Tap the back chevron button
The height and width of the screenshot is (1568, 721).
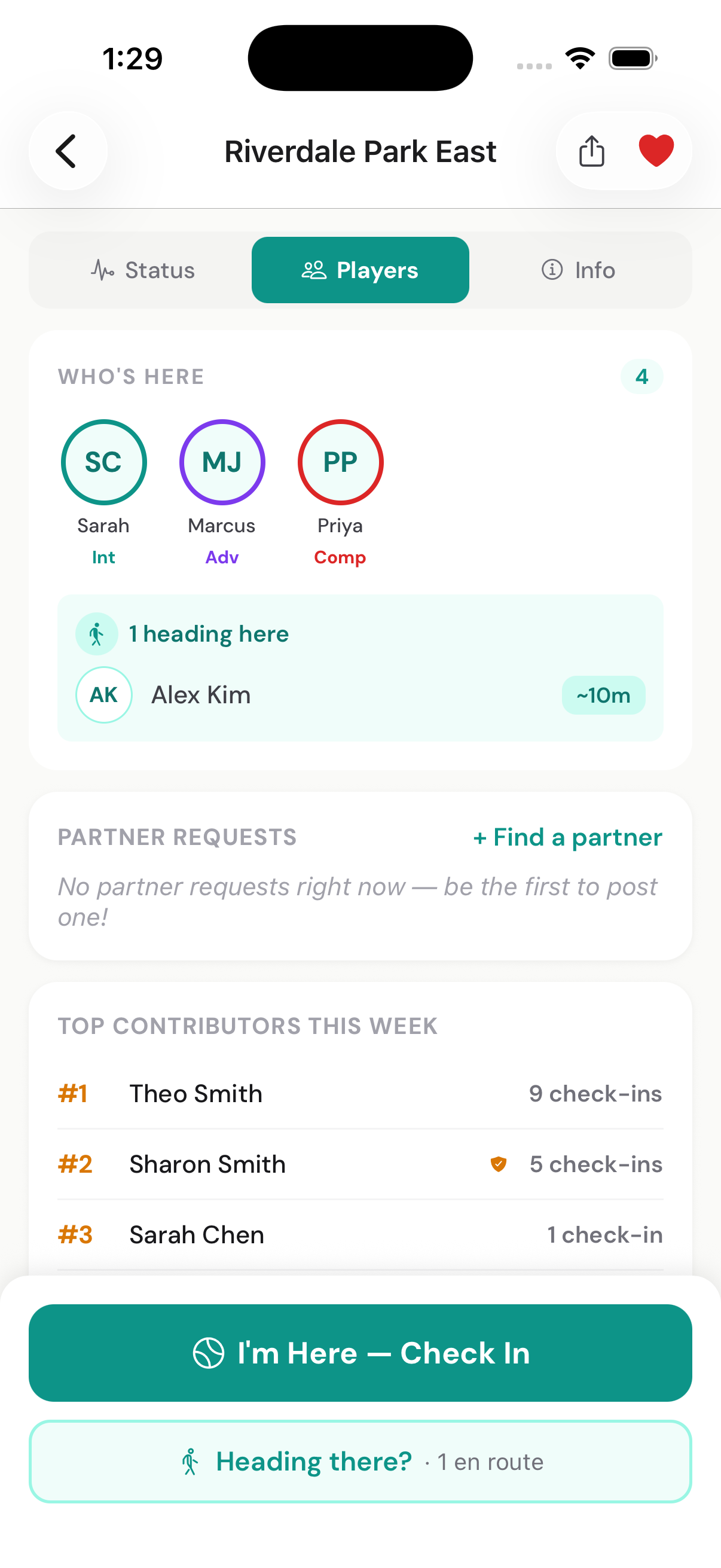68,151
